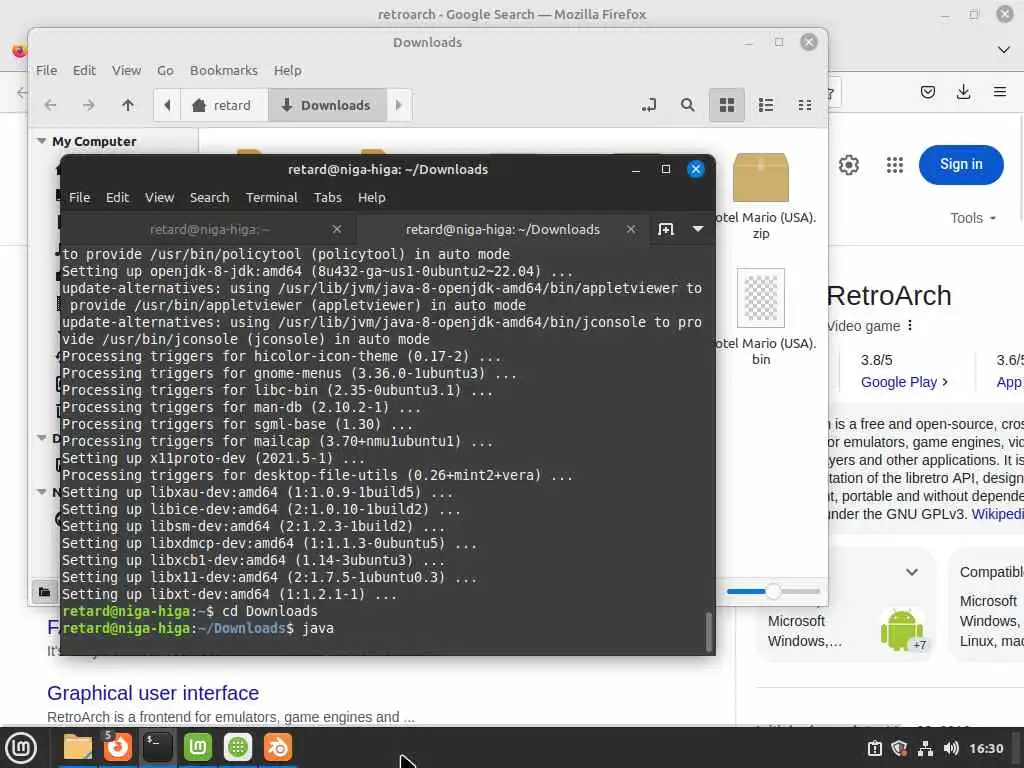
Task: Click the right path bar scroll arrow
Action: [x=399, y=105]
